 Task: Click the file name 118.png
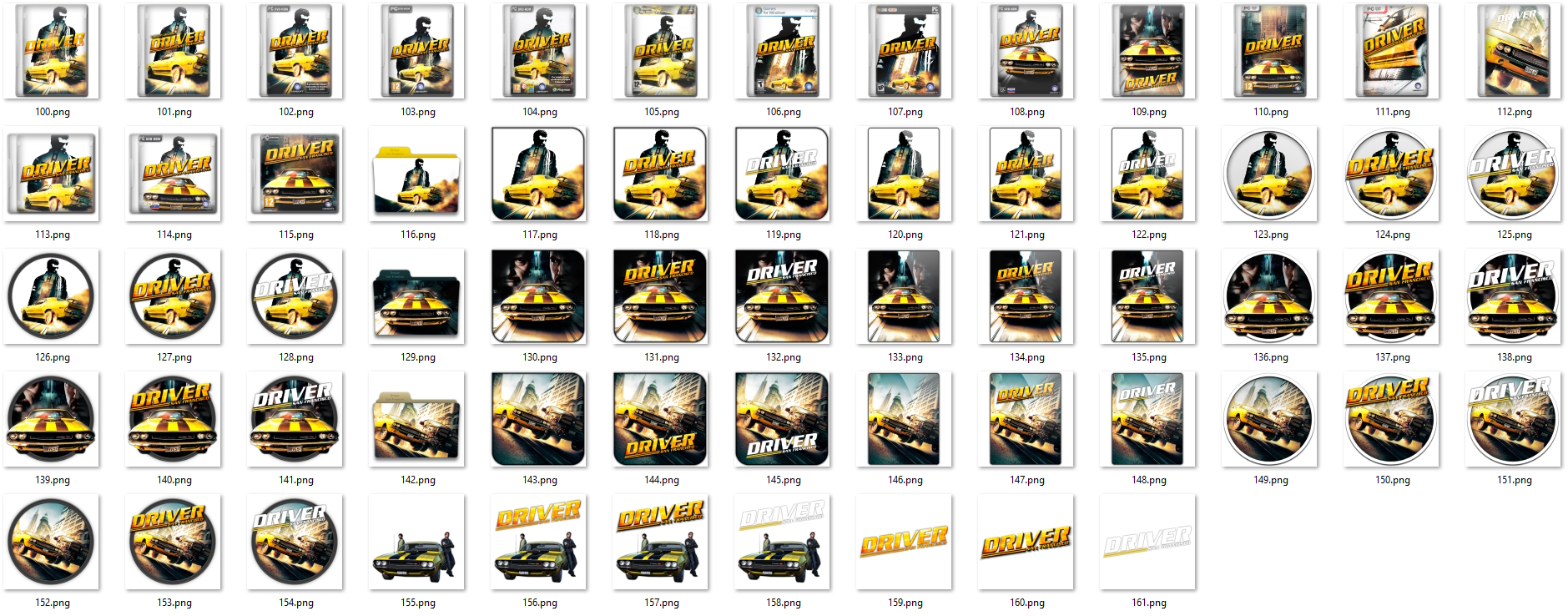coord(662,235)
